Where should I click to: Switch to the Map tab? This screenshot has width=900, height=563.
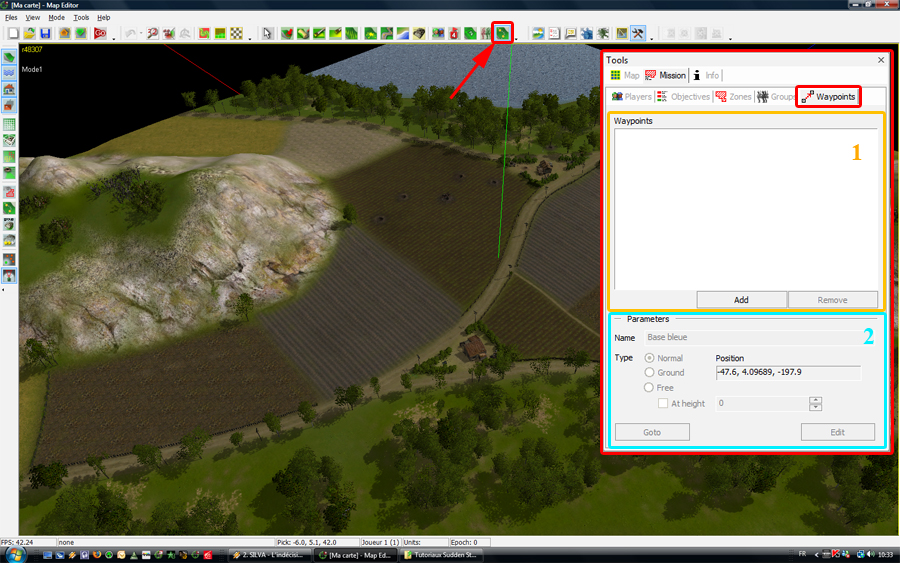coord(624,75)
